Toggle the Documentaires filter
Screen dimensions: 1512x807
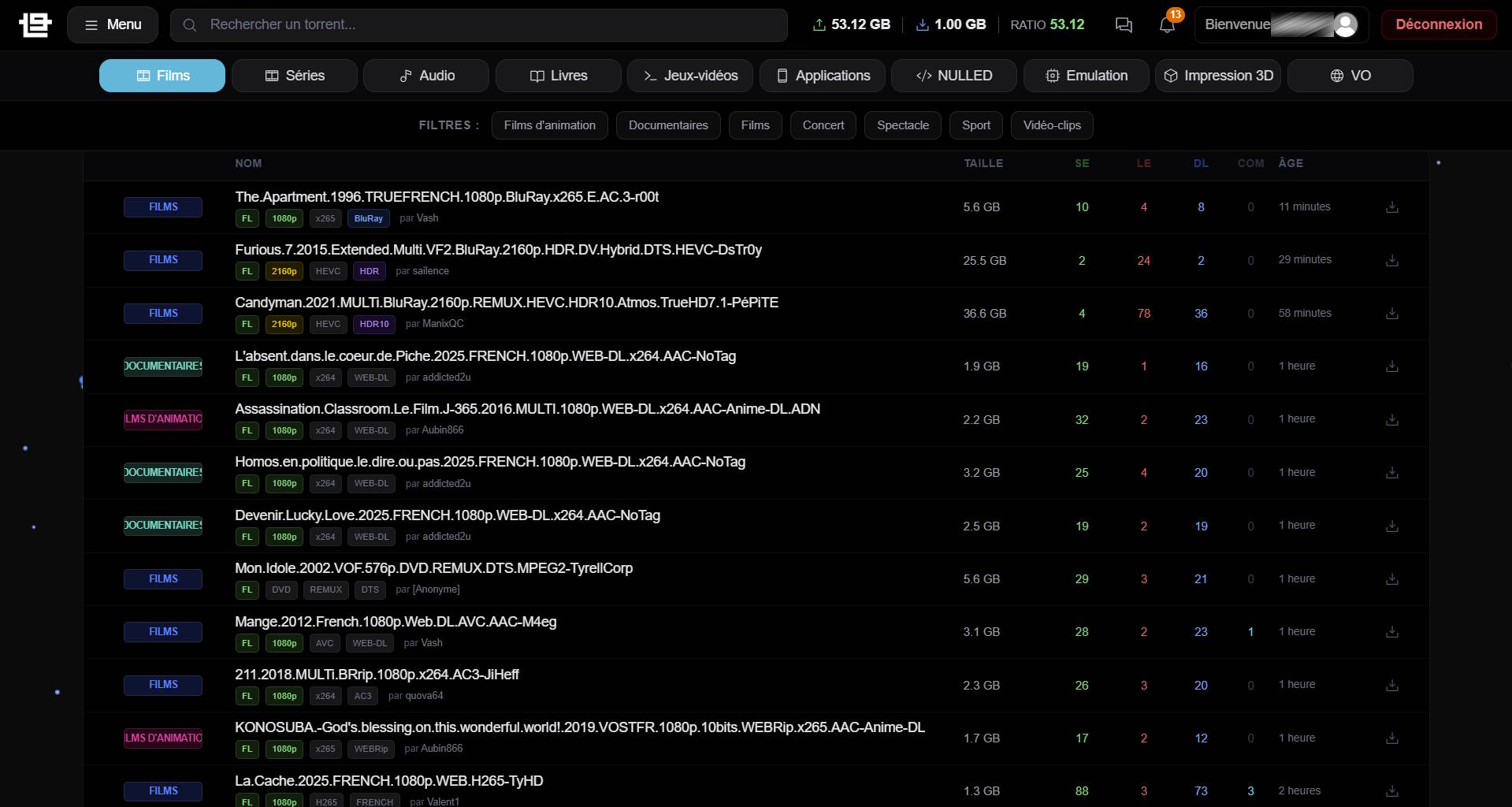click(667, 125)
